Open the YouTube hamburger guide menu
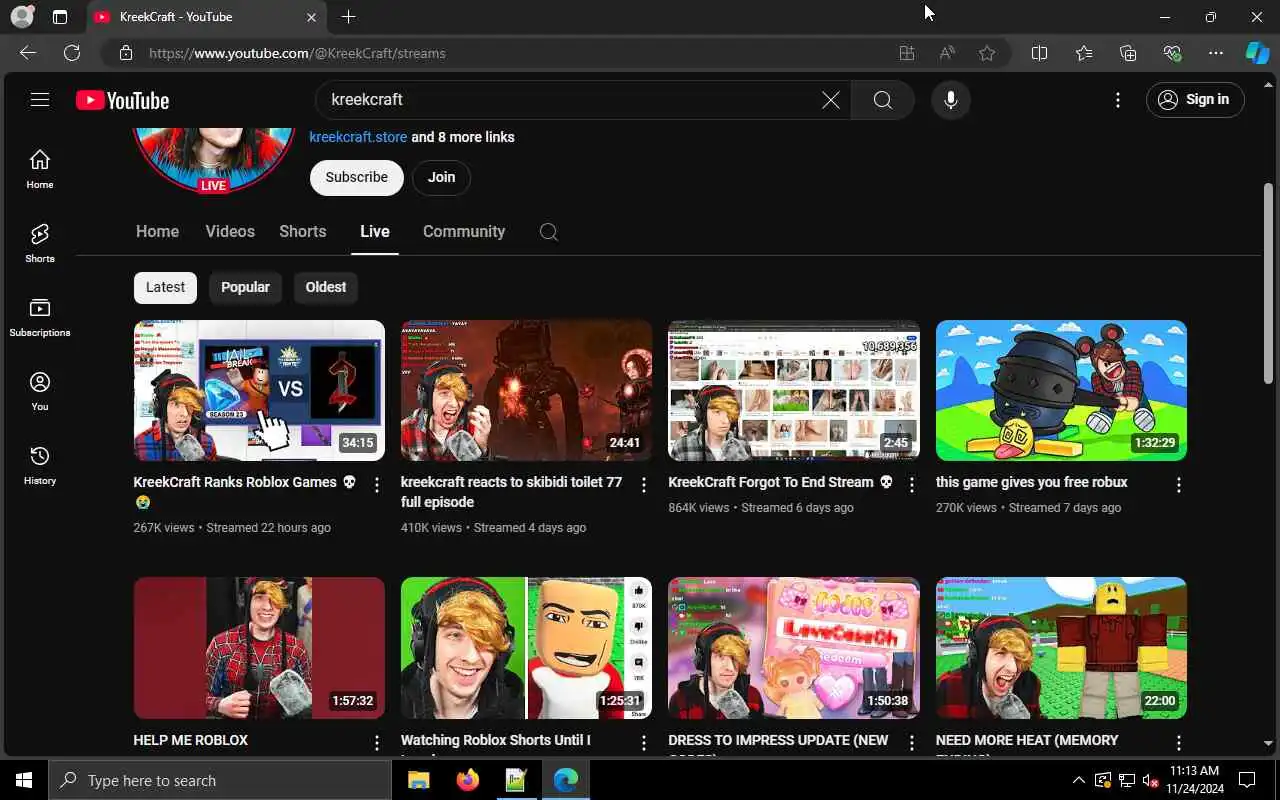This screenshot has height=800, width=1280. (40, 100)
